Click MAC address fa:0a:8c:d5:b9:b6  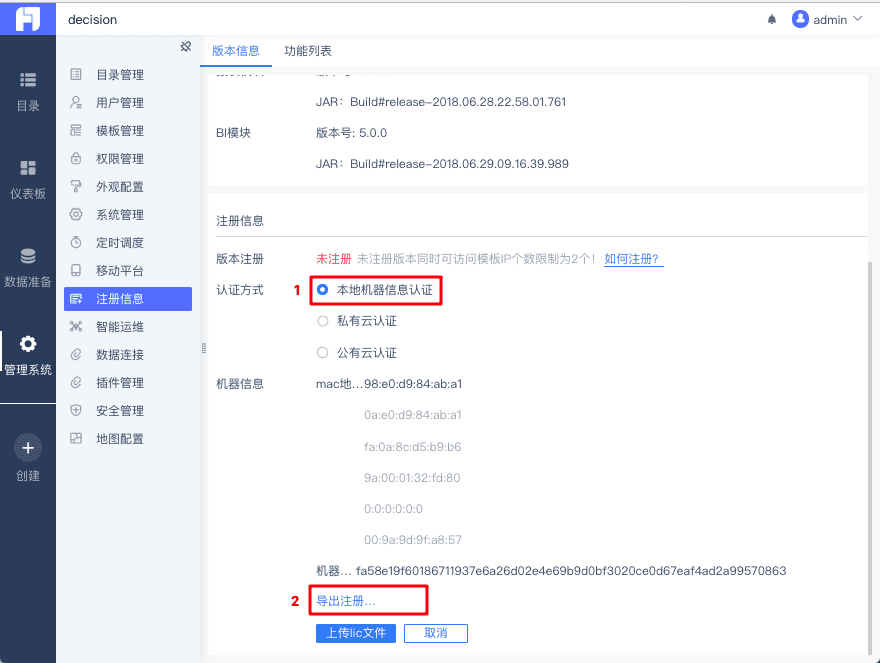click(412, 447)
